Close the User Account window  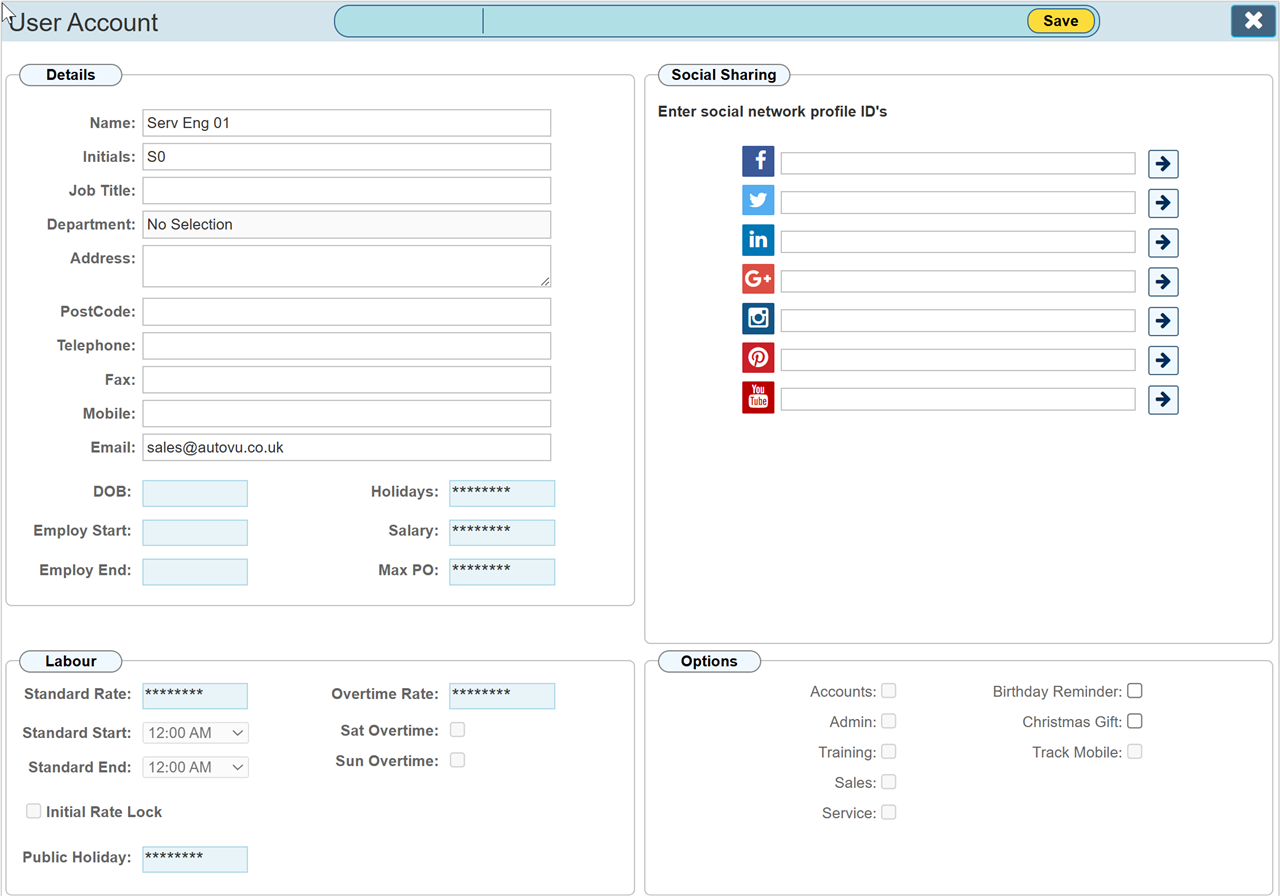tap(1253, 21)
